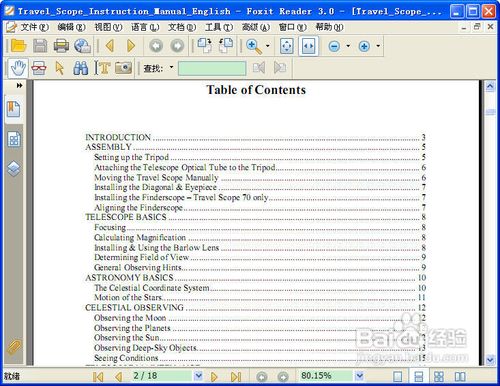Click the Save floppy disk icon
Image resolution: width=500 pixels, height=386 pixels.
coord(40,46)
